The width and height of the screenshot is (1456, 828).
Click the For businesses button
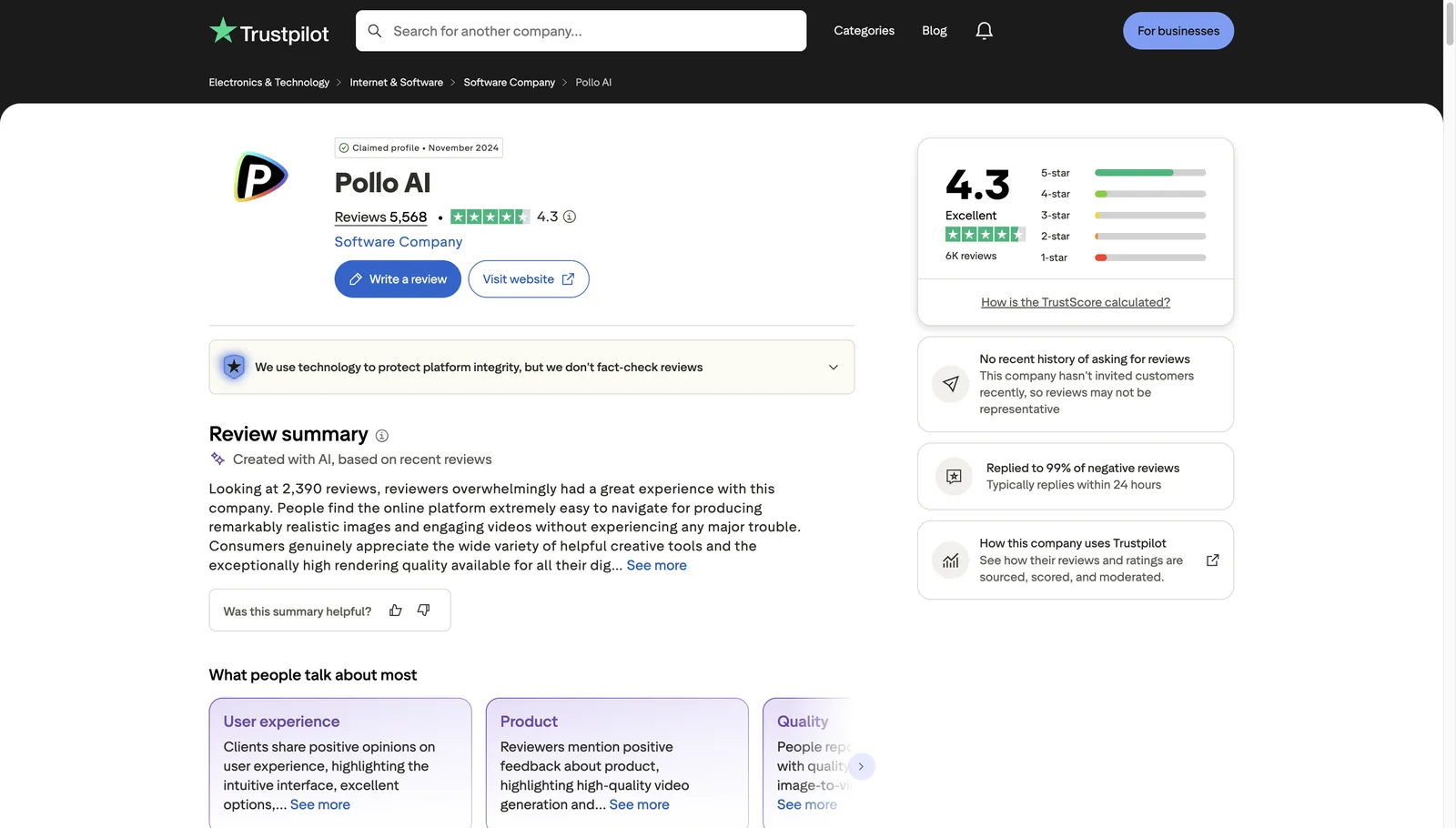pos(1178,31)
